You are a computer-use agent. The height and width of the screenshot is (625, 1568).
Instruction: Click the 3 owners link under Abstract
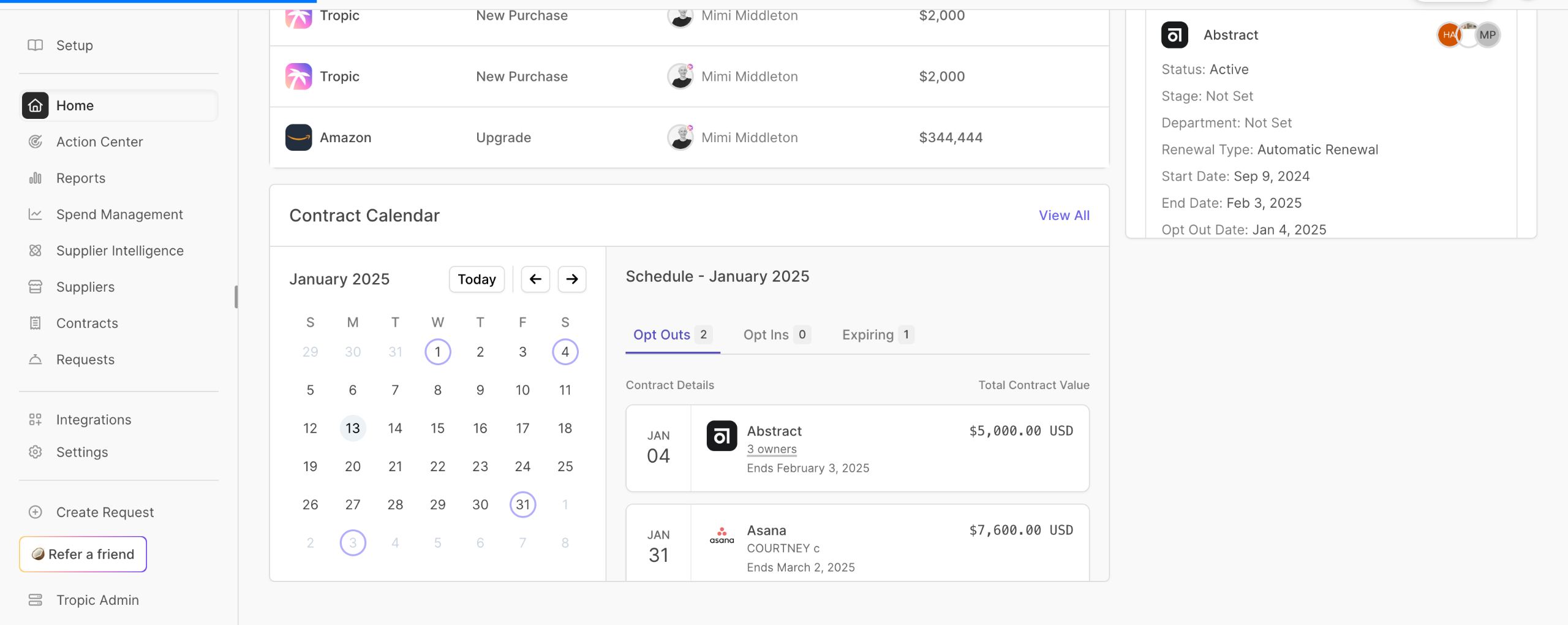point(772,449)
